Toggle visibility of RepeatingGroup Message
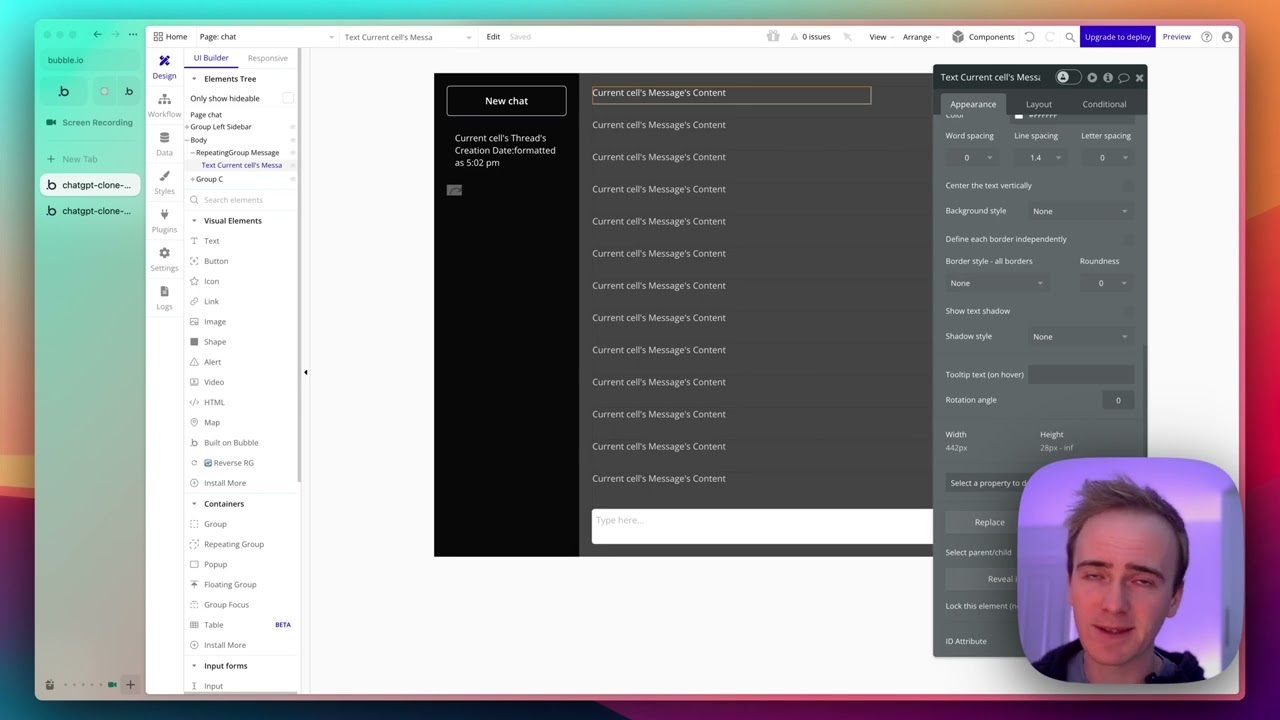This screenshot has height=720, width=1280. tap(292, 153)
